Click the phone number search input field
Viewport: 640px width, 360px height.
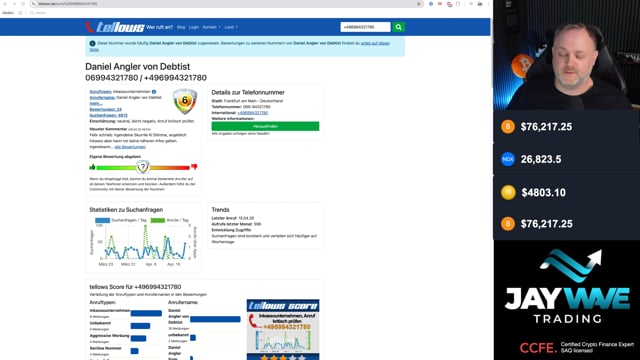[x=365, y=27]
